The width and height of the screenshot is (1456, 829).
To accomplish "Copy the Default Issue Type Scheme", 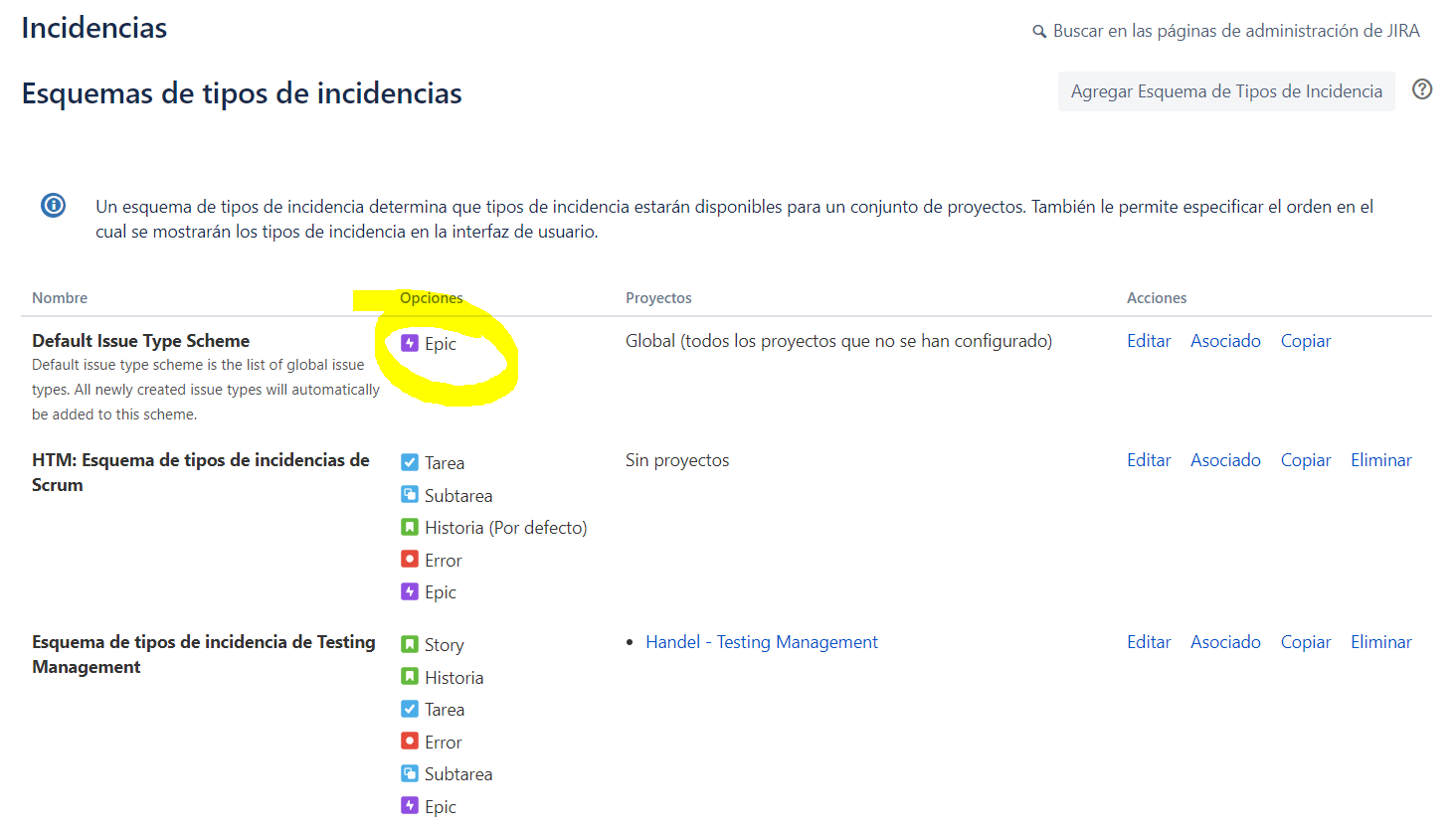I will [1306, 341].
